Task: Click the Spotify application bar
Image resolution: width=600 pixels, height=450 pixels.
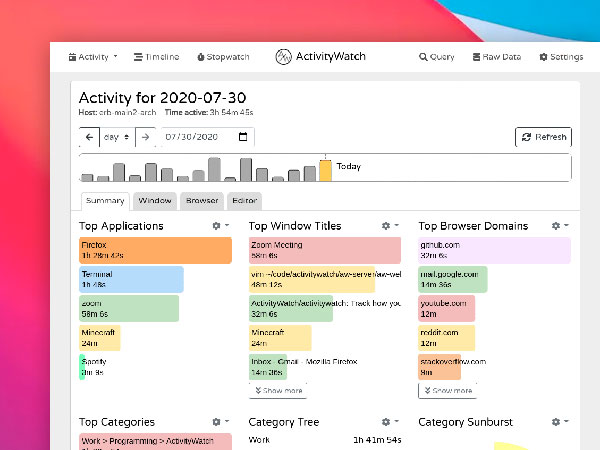Action: (x=93, y=367)
